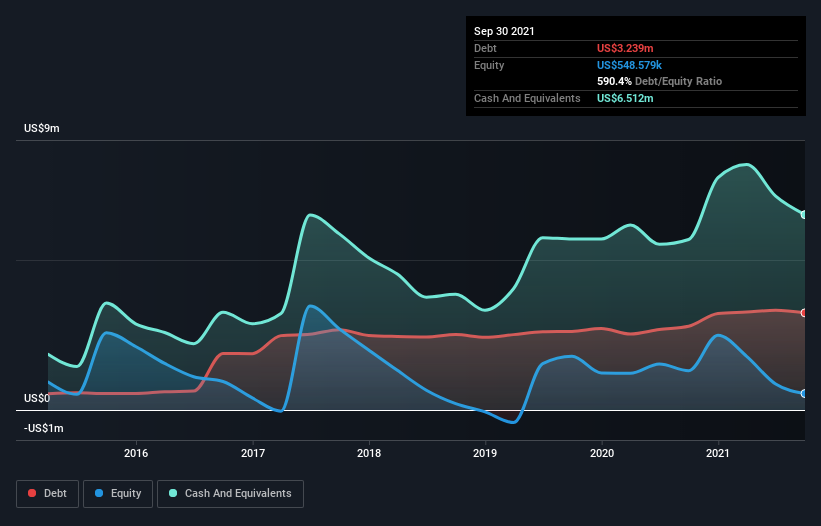This screenshot has width=821, height=526.
Task: Select the 2016 x-axis label
Action: click(136, 453)
